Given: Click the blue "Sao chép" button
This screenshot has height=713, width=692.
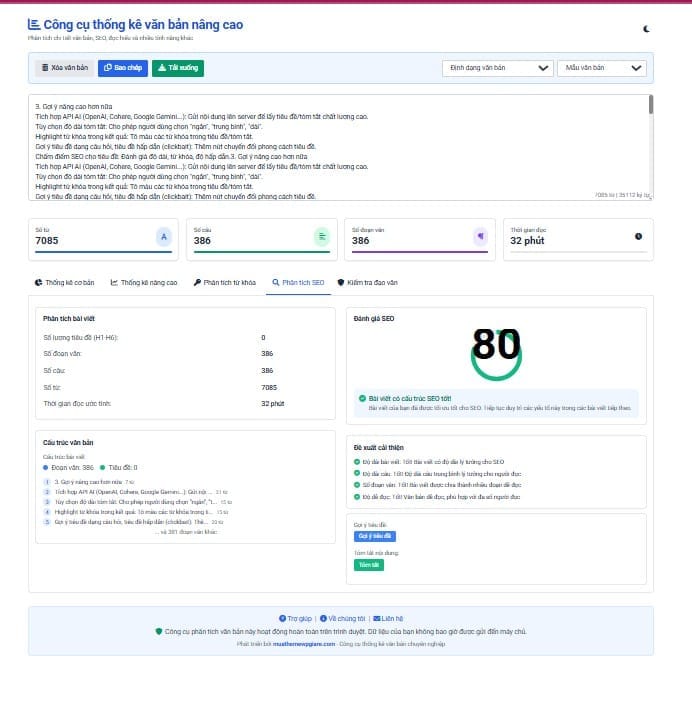Looking at the screenshot, I should click(x=122, y=68).
